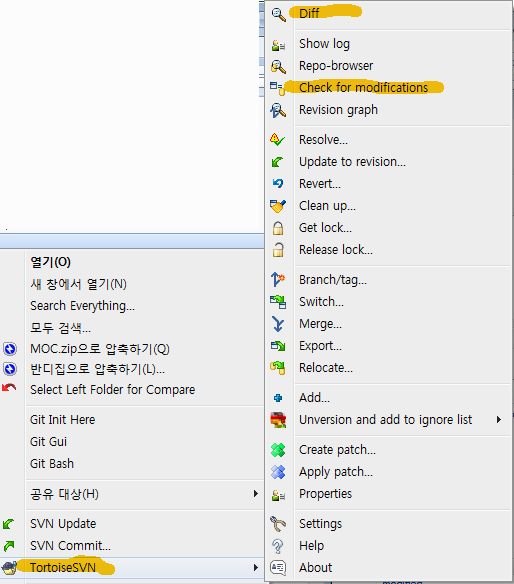The height and width of the screenshot is (584, 514).
Task: Click the Settings wrench icon
Action: click(278, 524)
